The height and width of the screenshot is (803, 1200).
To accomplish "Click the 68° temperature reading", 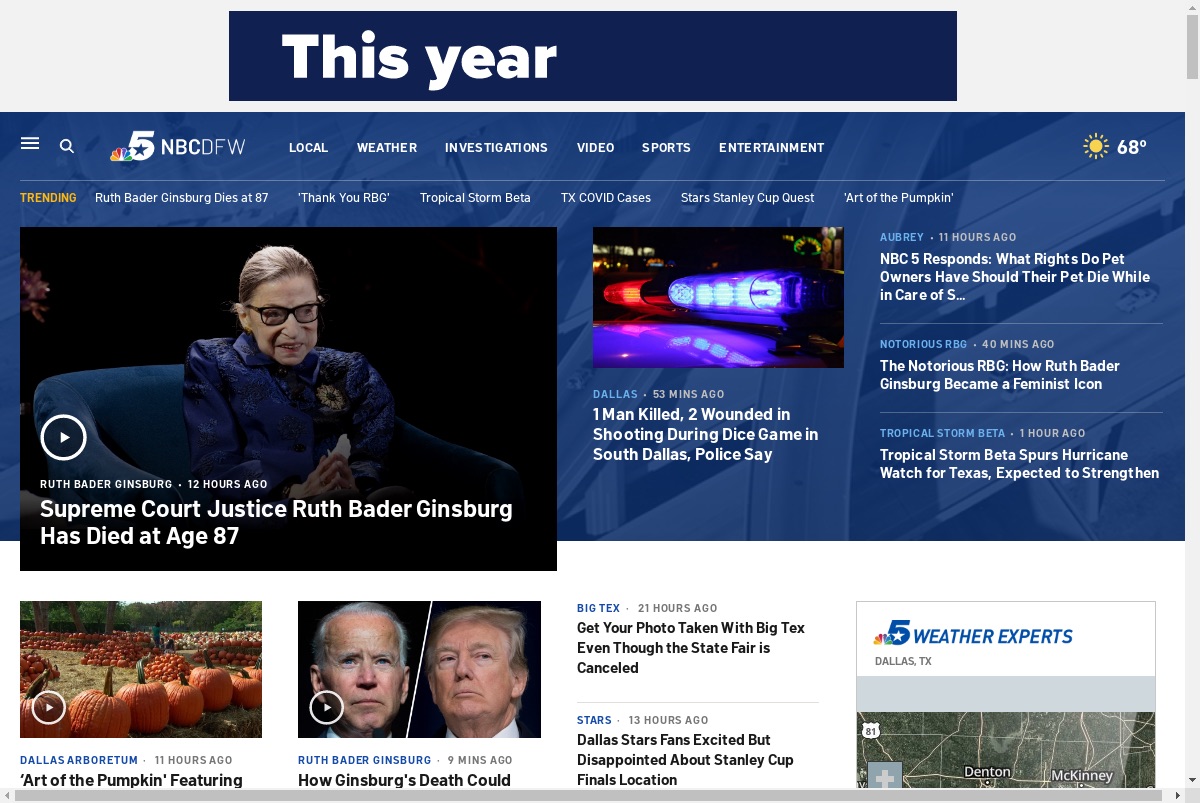I will 1132,147.
